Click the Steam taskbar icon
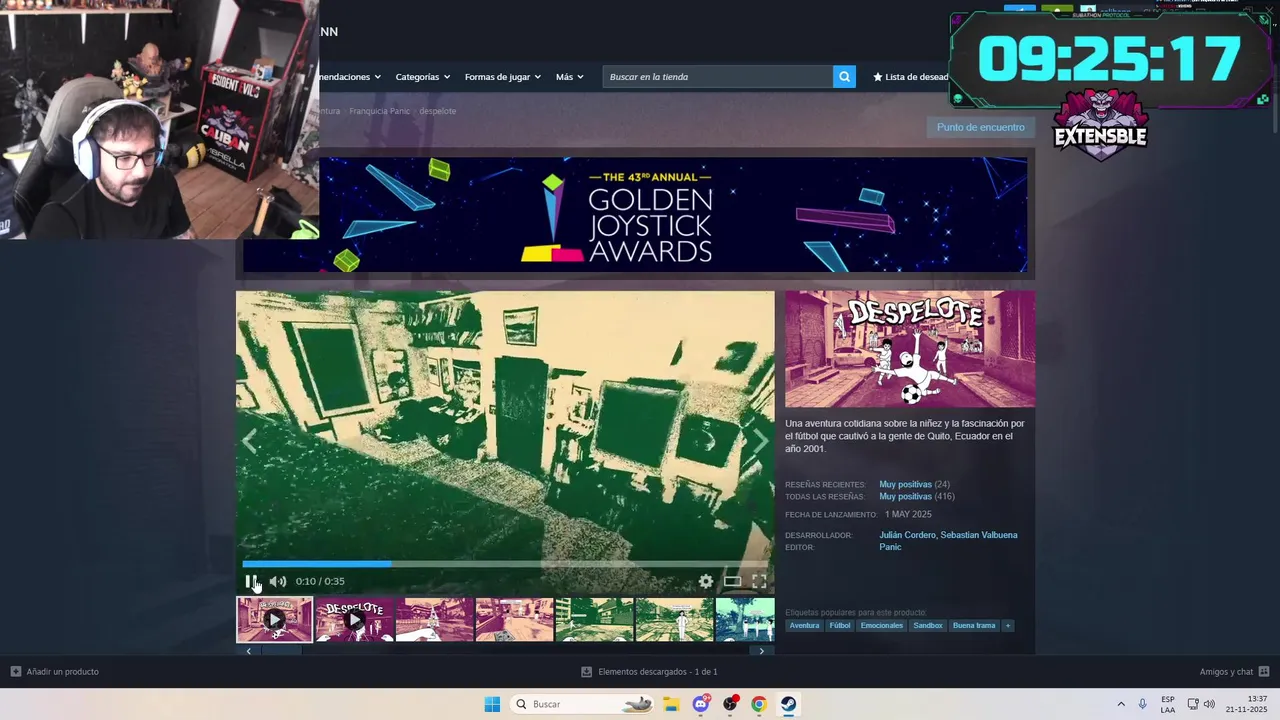The image size is (1280, 720). [788, 704]
